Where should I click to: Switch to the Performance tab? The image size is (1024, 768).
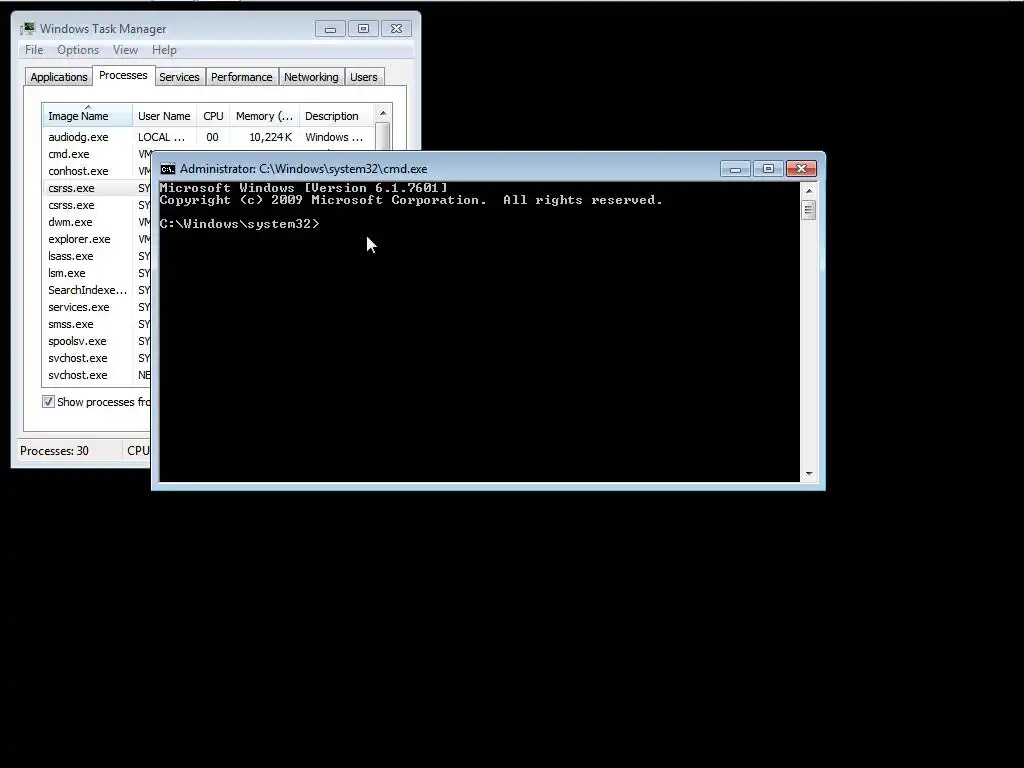(x=242, y=77)
